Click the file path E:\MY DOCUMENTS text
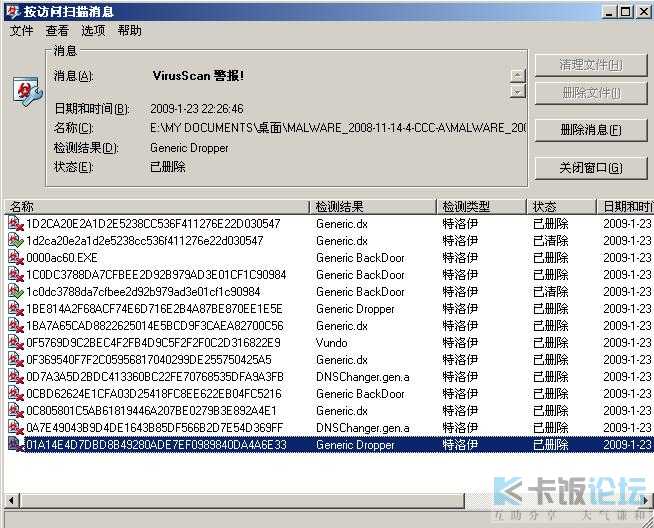This screenshot has height=528, width=654. pos(338,128)
